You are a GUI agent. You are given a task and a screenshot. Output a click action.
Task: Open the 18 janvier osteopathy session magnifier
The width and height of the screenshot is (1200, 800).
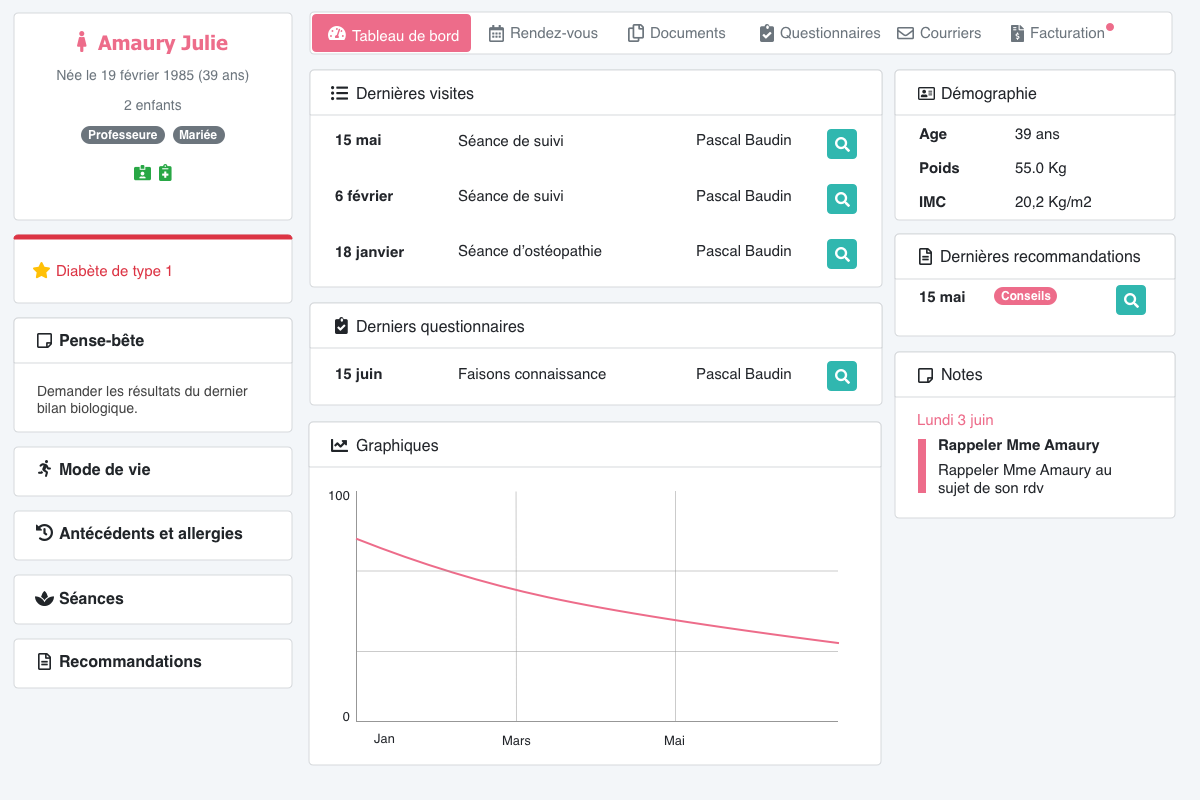[x=842, y=254]
